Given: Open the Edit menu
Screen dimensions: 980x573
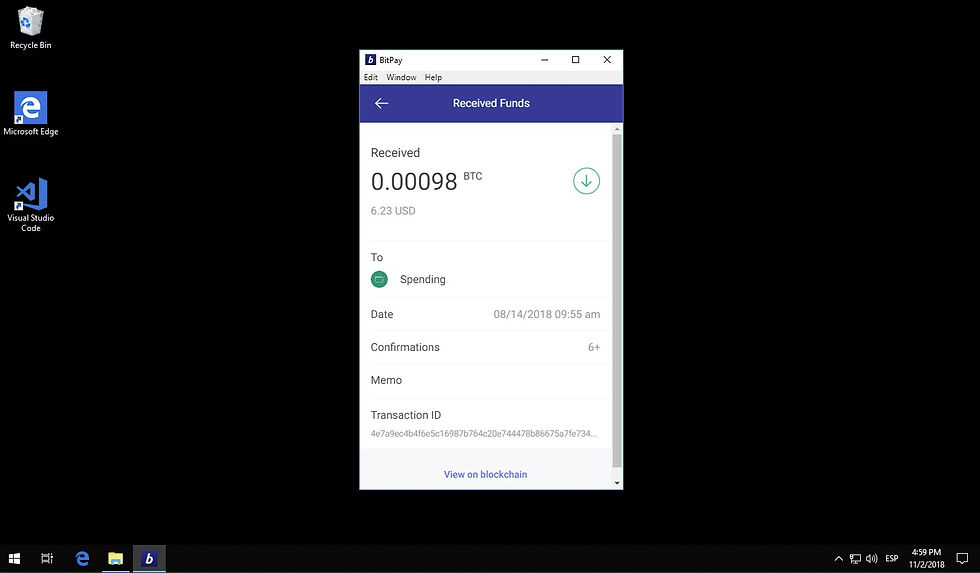Looking at the screenshot, I should tap(371, 77).
